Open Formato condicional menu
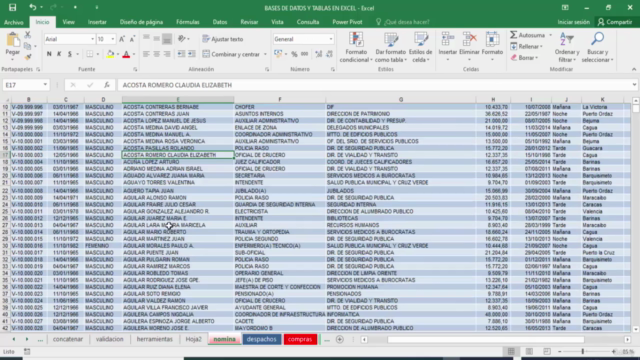This screenshot has width=640, height=360. click(x=356, y=47)
